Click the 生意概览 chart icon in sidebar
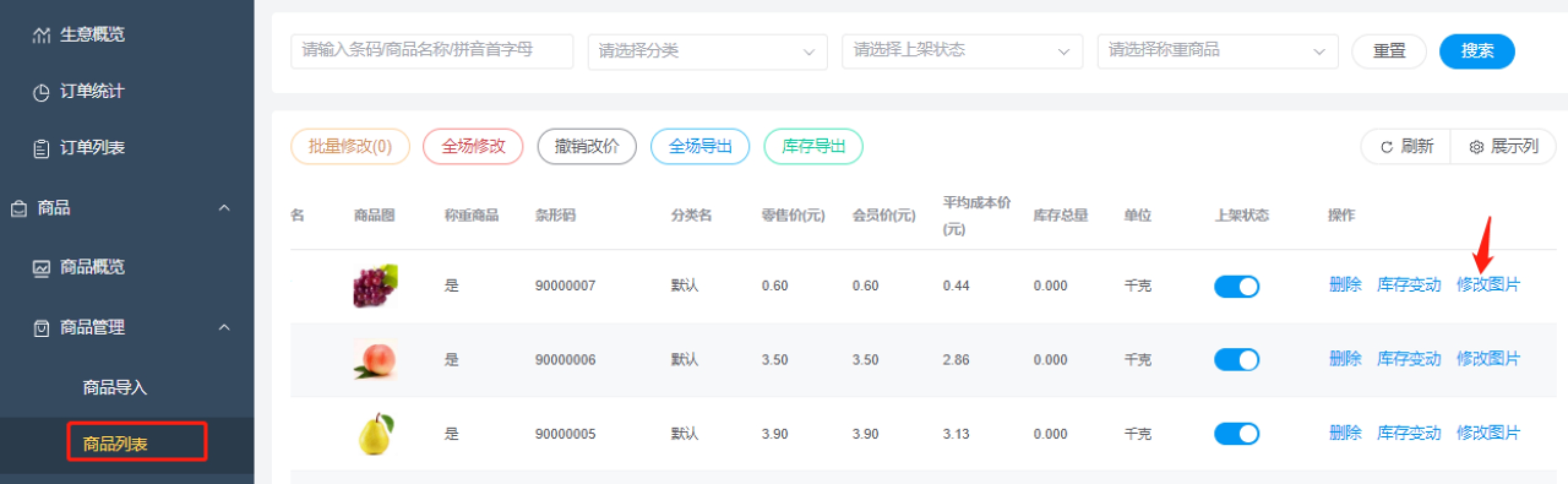 point(41,36)
